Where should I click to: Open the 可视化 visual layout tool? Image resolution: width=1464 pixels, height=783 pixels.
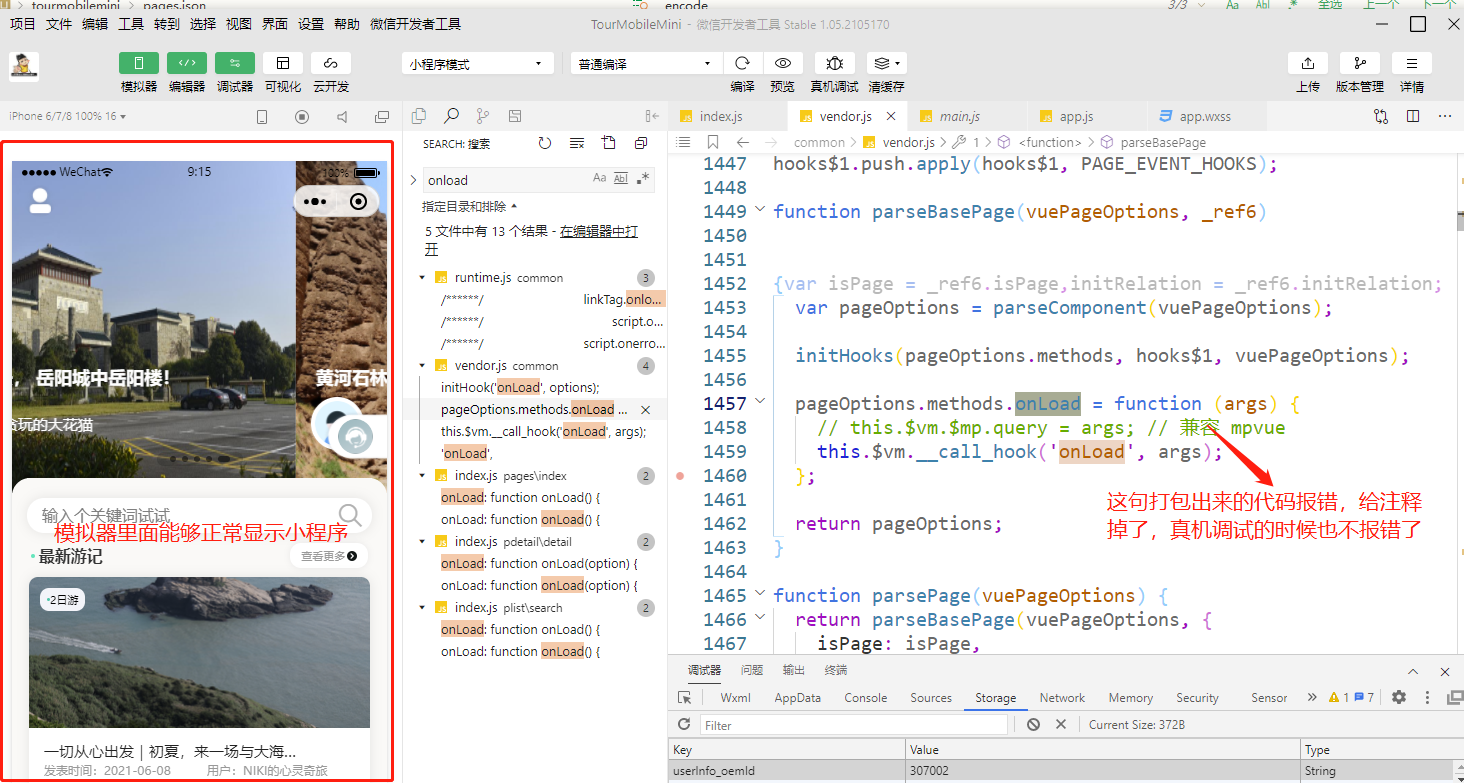pos(283,63)
